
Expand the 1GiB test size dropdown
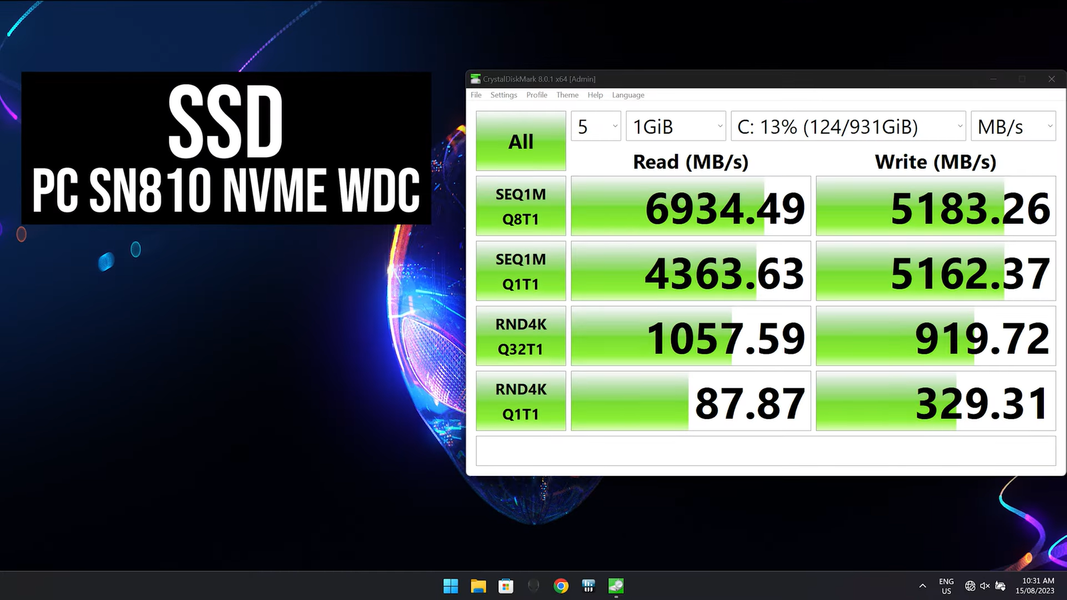click(x=676, y=127)
